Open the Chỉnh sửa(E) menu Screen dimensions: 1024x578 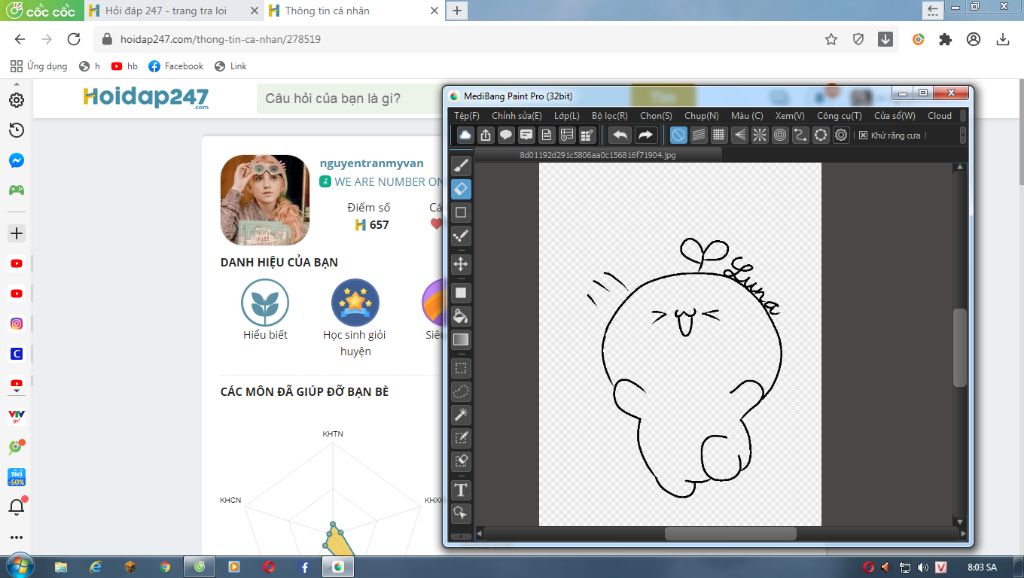[x=517, y=116]
